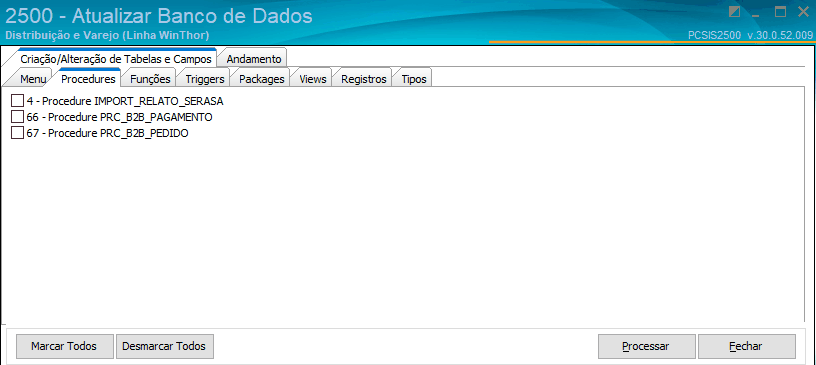Screen dimensions: 816x365
Task: Click the 'Distribuição e Varejo (Linha WinThor)' subtitle
Action: (x=107, y=36)
